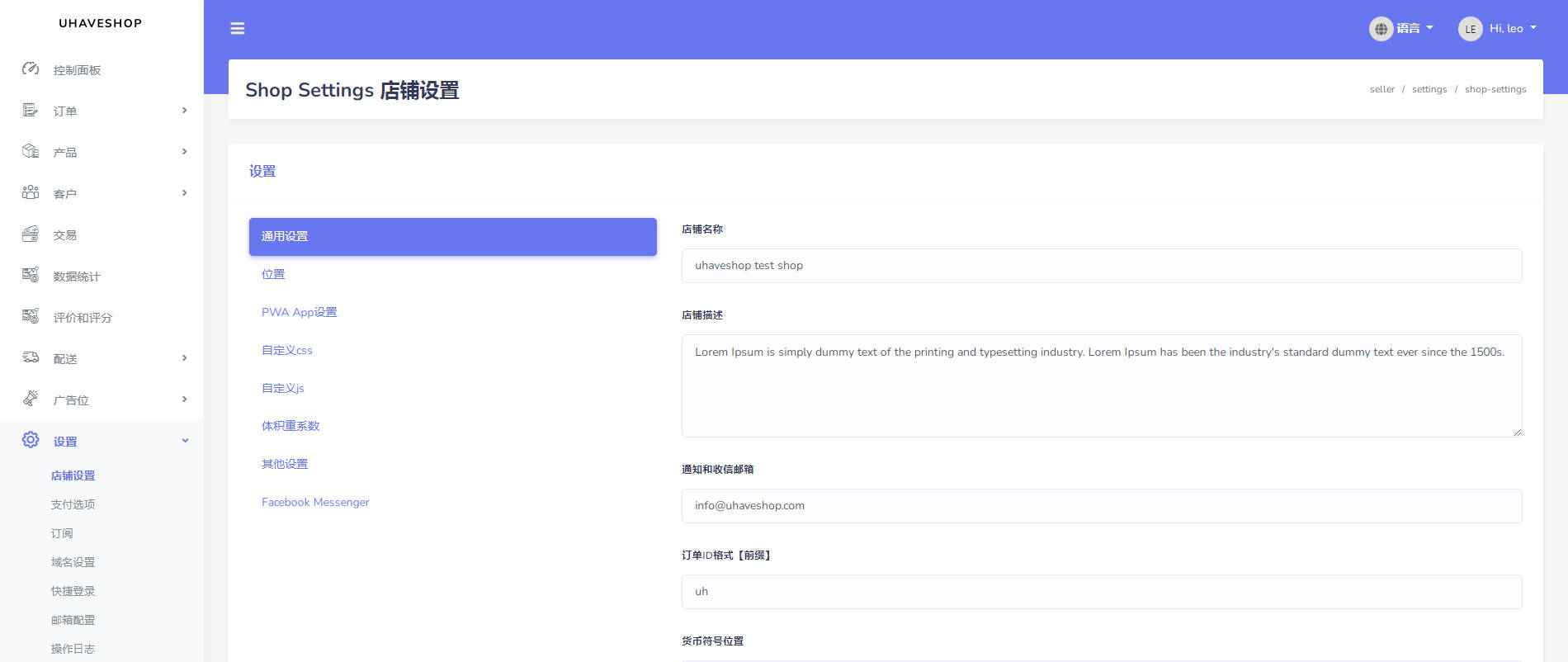Click the transactions card icon in sidebar
The height and width of the screenshot is (662, 1568).
pos(31,234)
